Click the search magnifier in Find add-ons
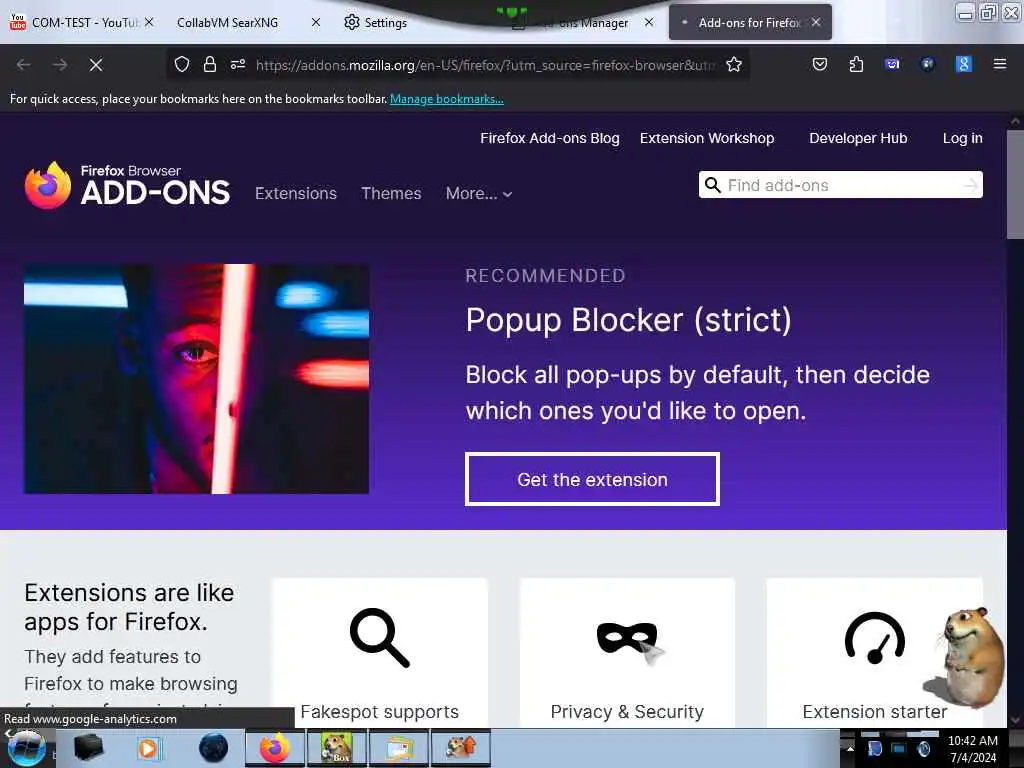 [713, 185]
